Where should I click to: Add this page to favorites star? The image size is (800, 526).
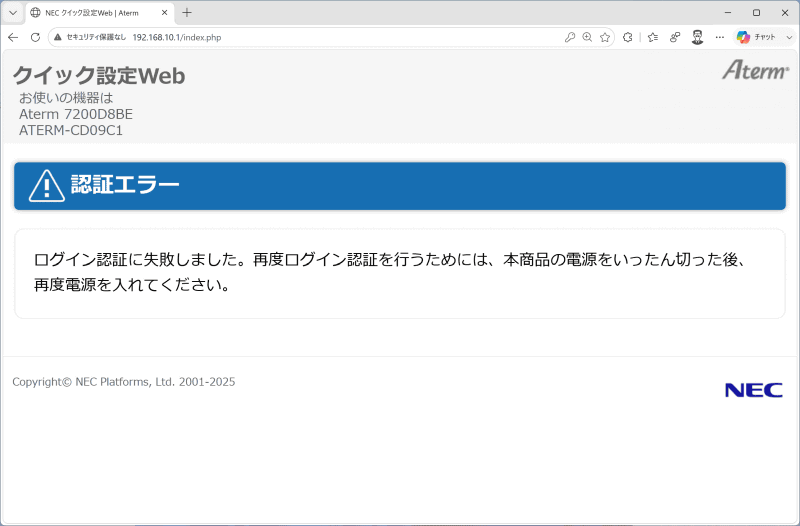(605, 37)
